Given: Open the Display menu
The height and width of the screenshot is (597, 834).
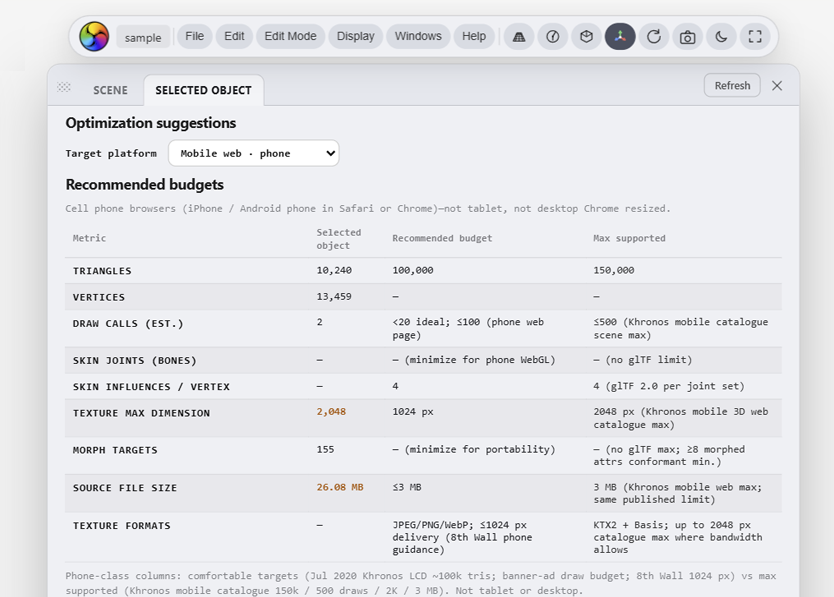Looking at the screenshot, I should (x=356, y=36).
